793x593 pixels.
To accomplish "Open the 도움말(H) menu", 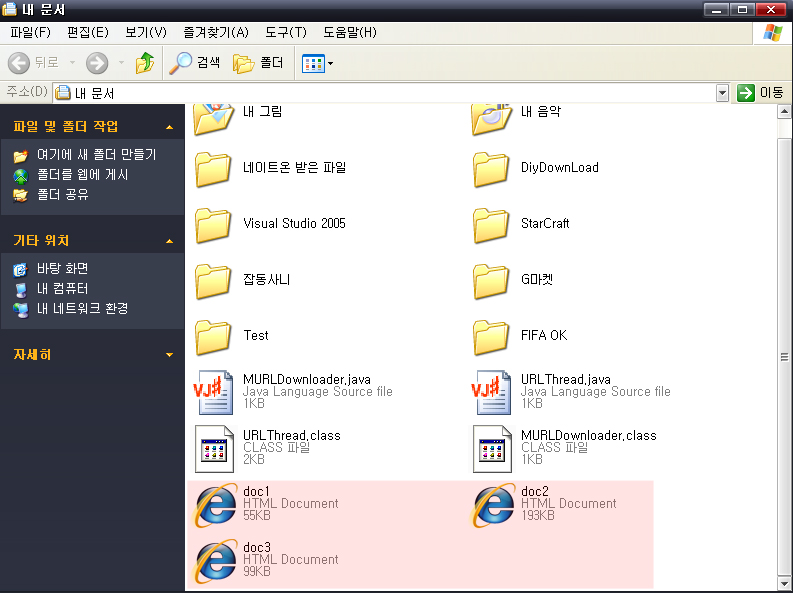I will click(350, 33).
